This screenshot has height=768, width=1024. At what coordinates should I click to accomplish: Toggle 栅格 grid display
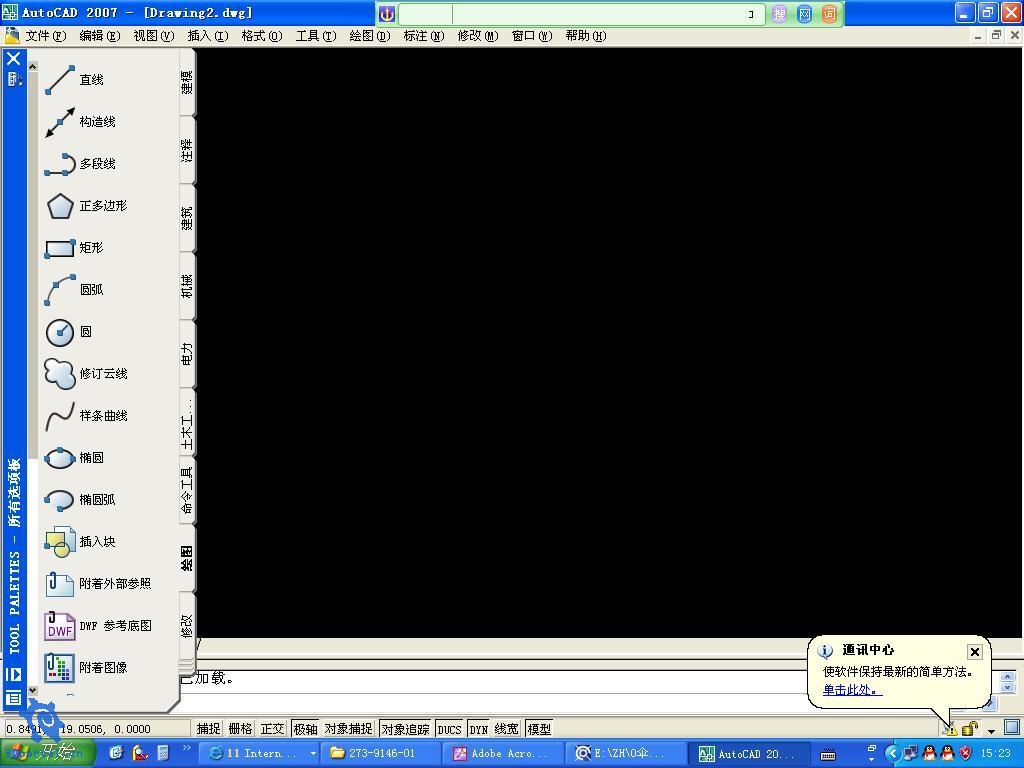click(x=240, y=729)
